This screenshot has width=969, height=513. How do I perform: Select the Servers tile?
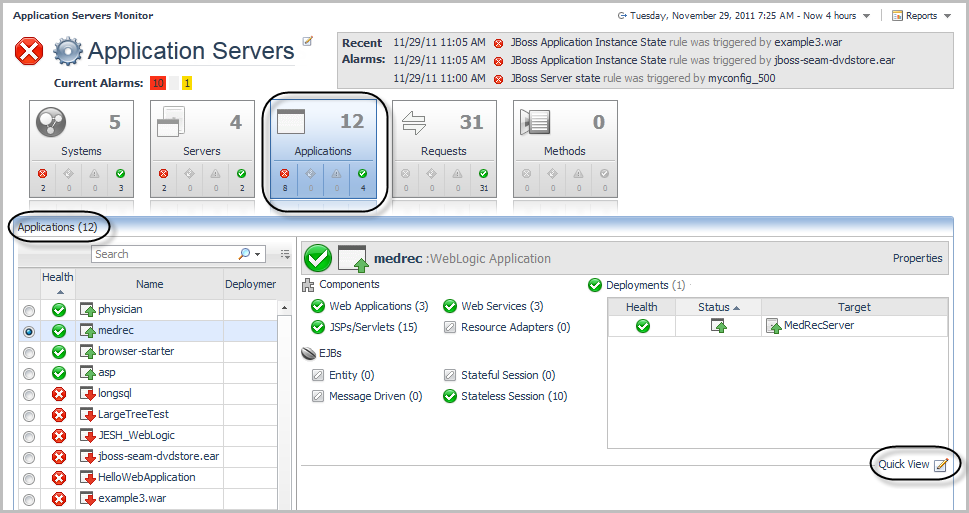(202, 149)
